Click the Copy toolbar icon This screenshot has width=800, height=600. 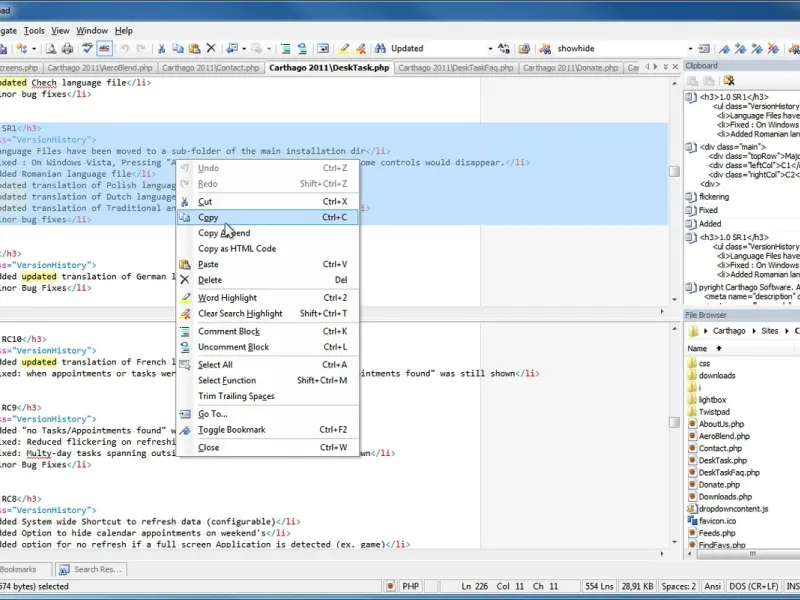(x=178, y=48)
